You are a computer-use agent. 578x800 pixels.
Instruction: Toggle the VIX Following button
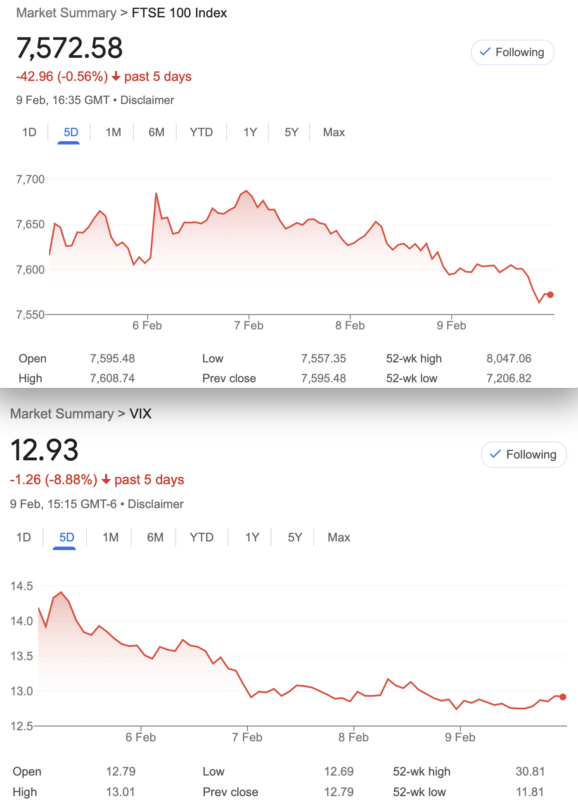[x=523, y=454]
